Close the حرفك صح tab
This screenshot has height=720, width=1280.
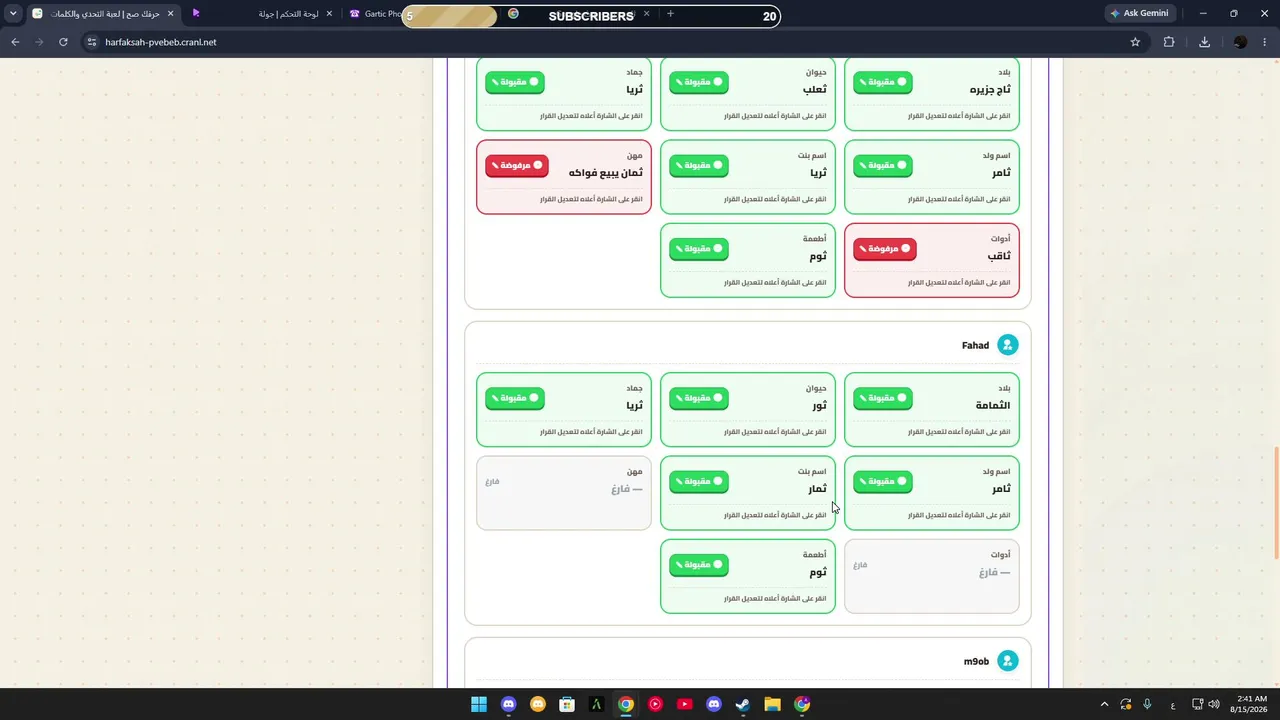tap(170, 14)
